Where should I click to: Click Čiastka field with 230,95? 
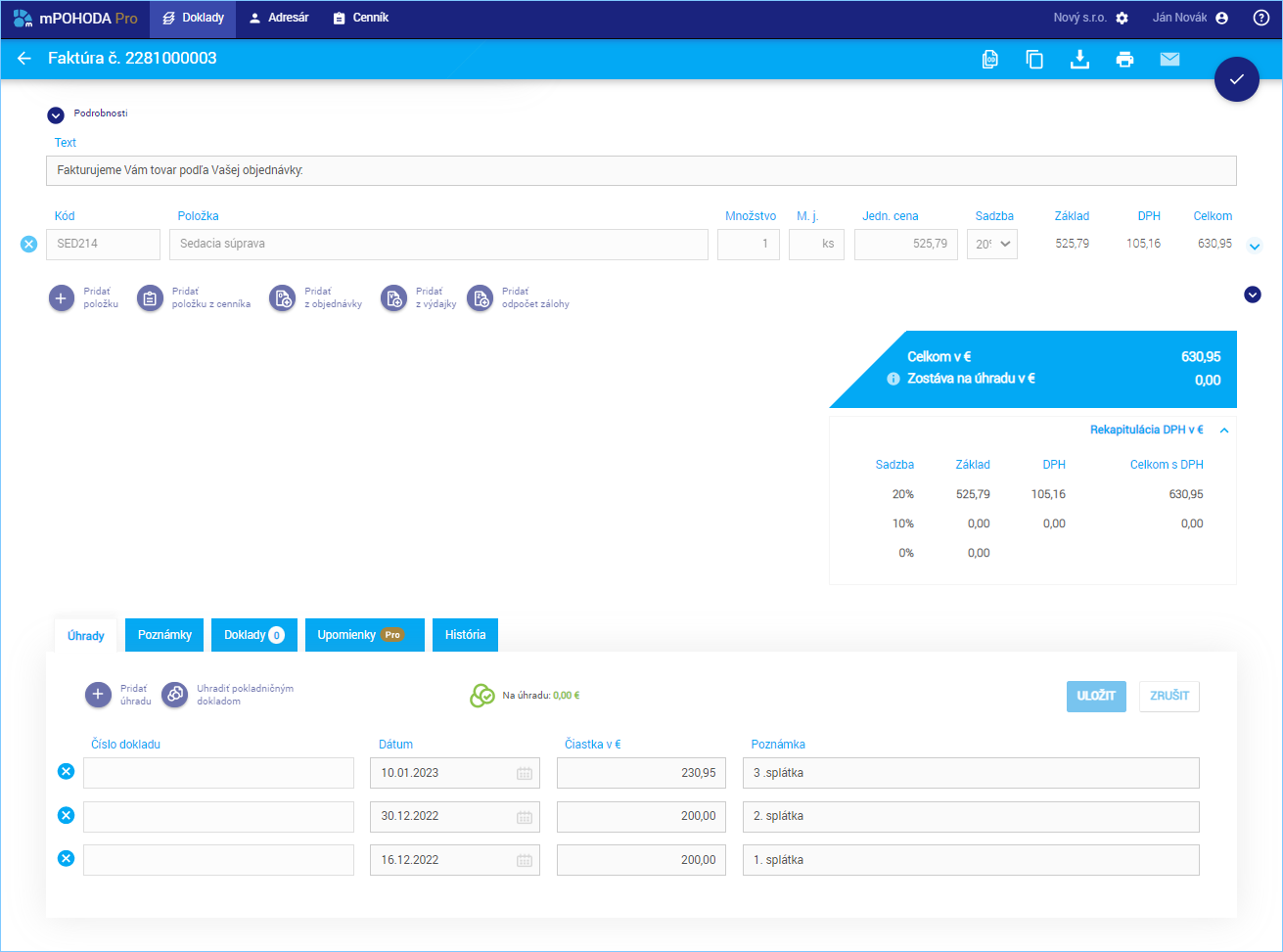tap(641, 773)
